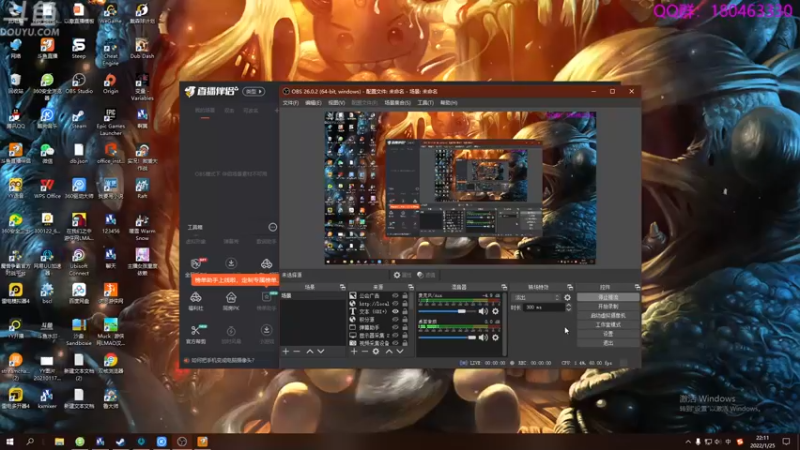Toggle visibility of the top image source
800x450 pixels.
pos(395,295)
